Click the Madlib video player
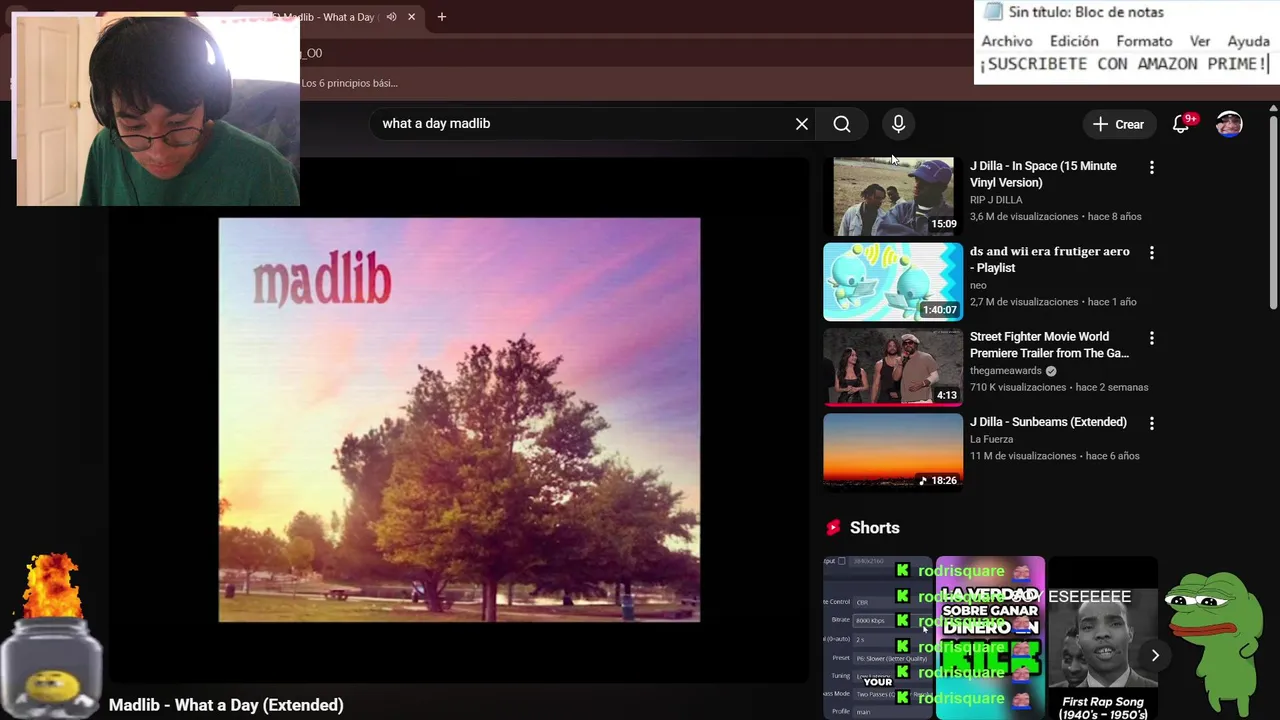 459,420
